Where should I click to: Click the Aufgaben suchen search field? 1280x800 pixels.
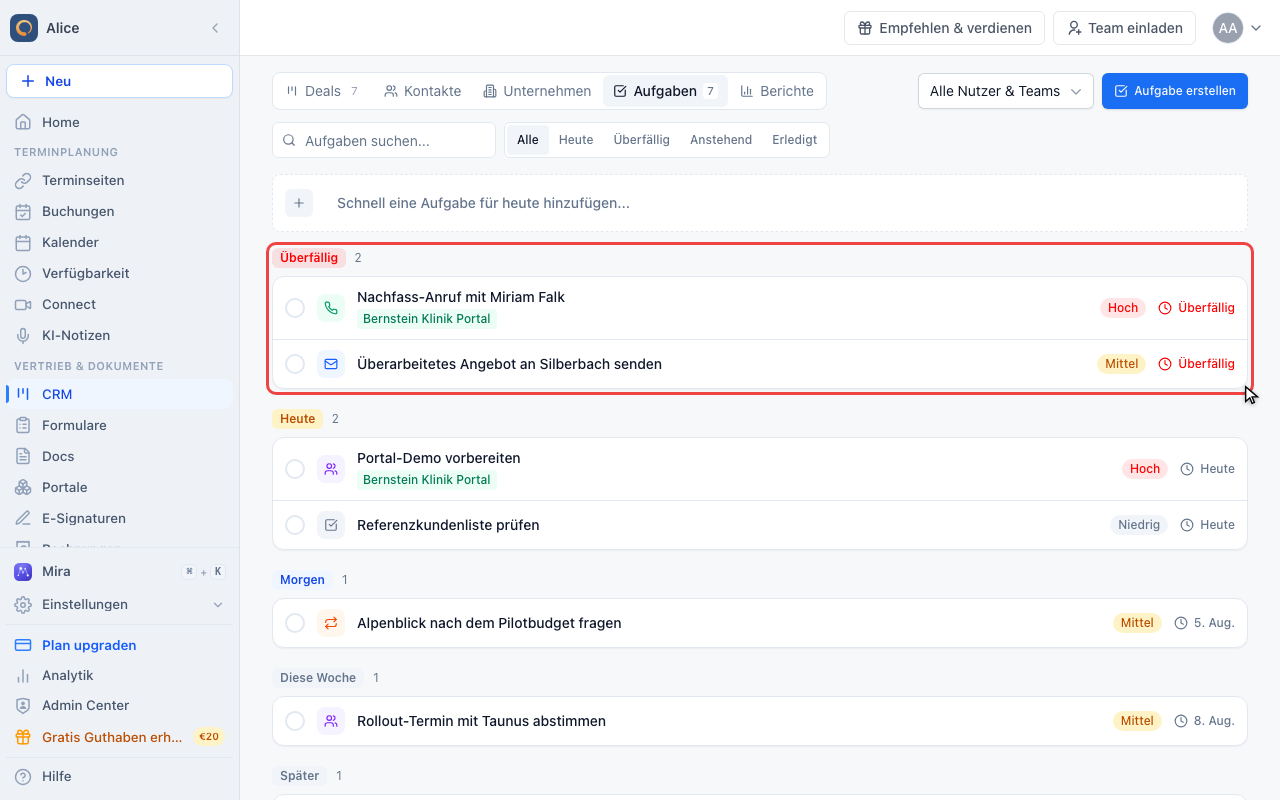(x=384, y=140)
